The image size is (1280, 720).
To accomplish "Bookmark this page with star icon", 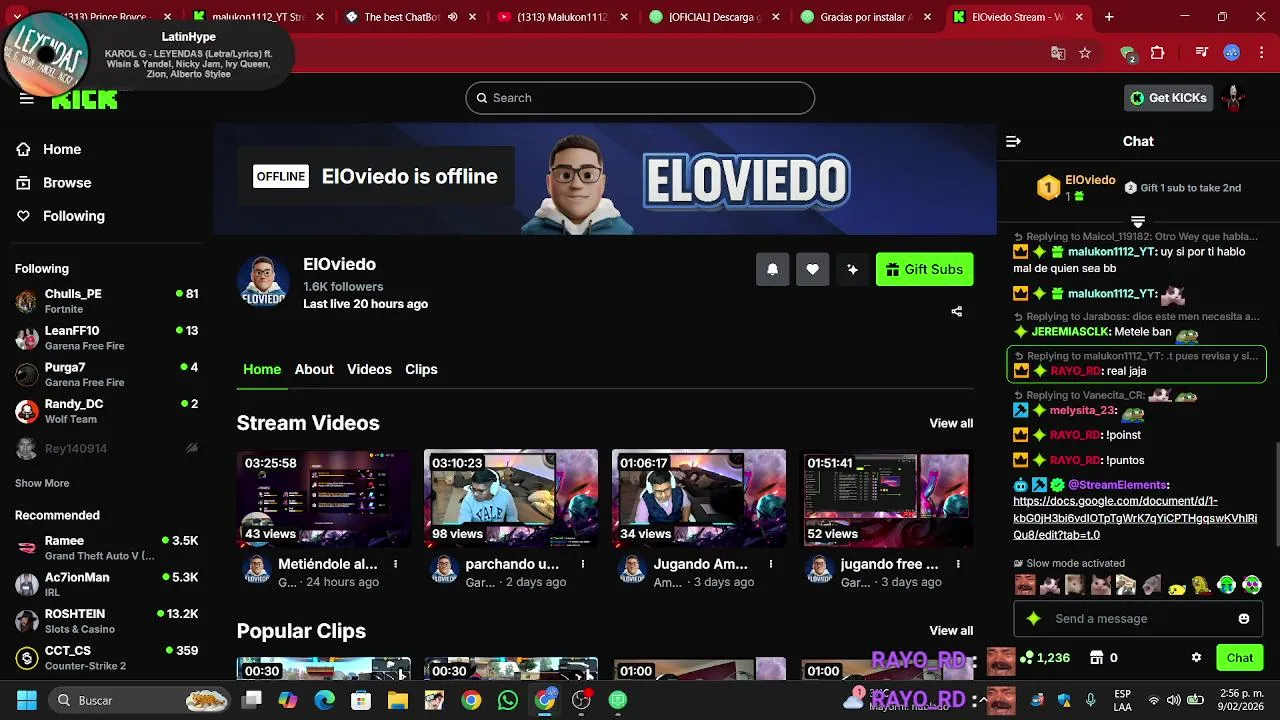I will [1085, 53].
